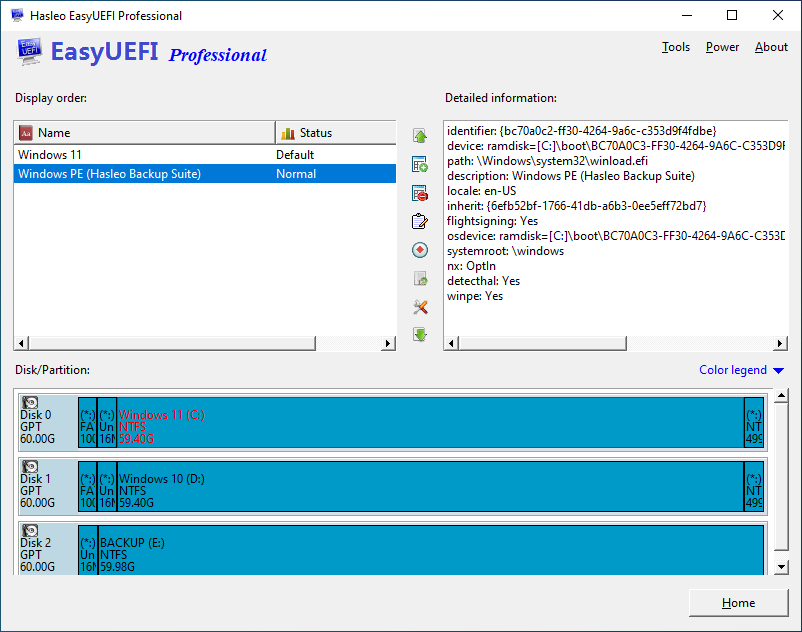This screenshot has height=632, width=802.
Task: Click the locale: en-US line
Action: [x=481, y=191]
